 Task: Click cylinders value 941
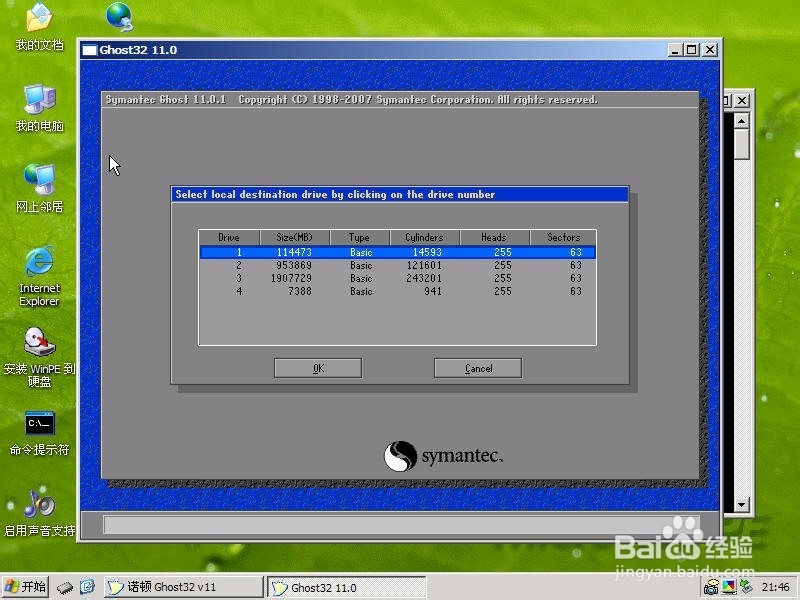coord(433,291)
